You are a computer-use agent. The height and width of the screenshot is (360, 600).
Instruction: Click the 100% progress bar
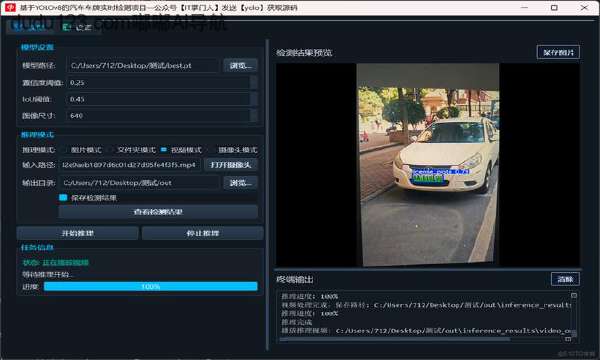point(150,286)
